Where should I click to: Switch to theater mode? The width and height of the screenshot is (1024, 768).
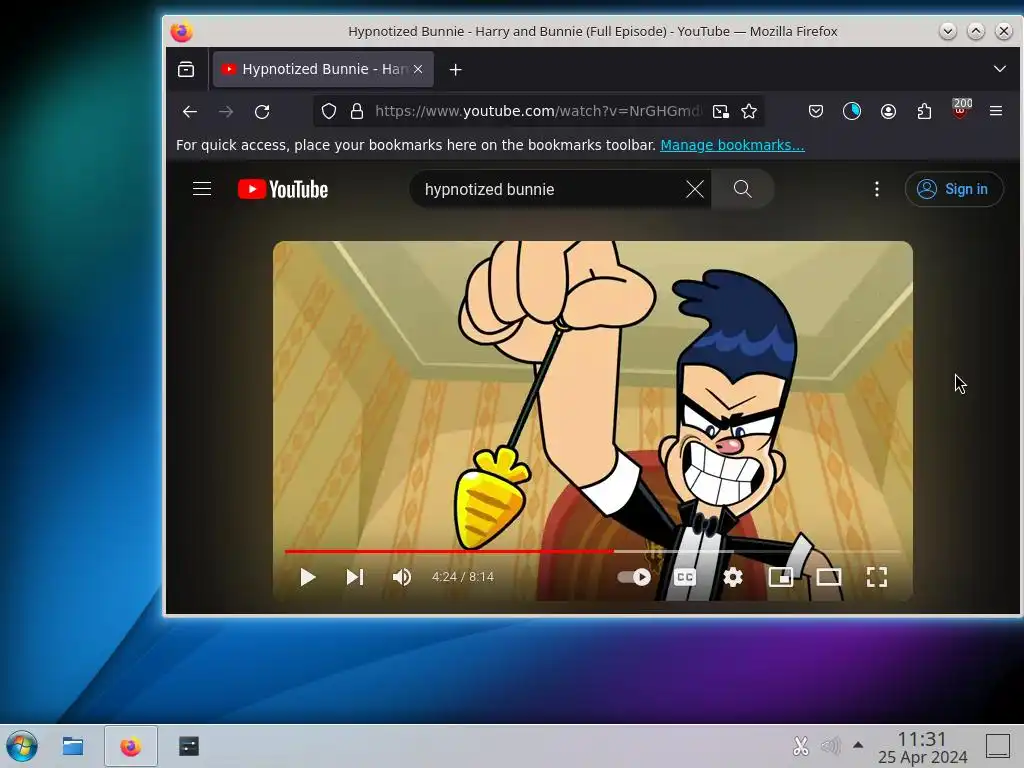(x=829, y=577)
